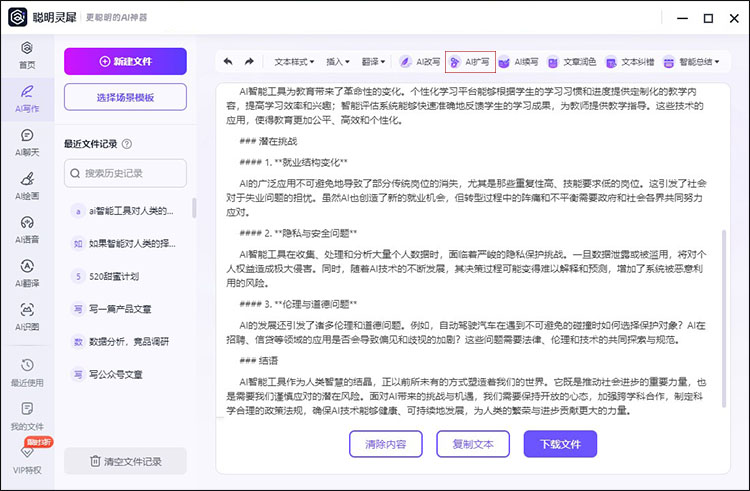Viewport: 750px width, 491px height.
Task: Click the undo arrow in toolbar
Action: point(228,61)
